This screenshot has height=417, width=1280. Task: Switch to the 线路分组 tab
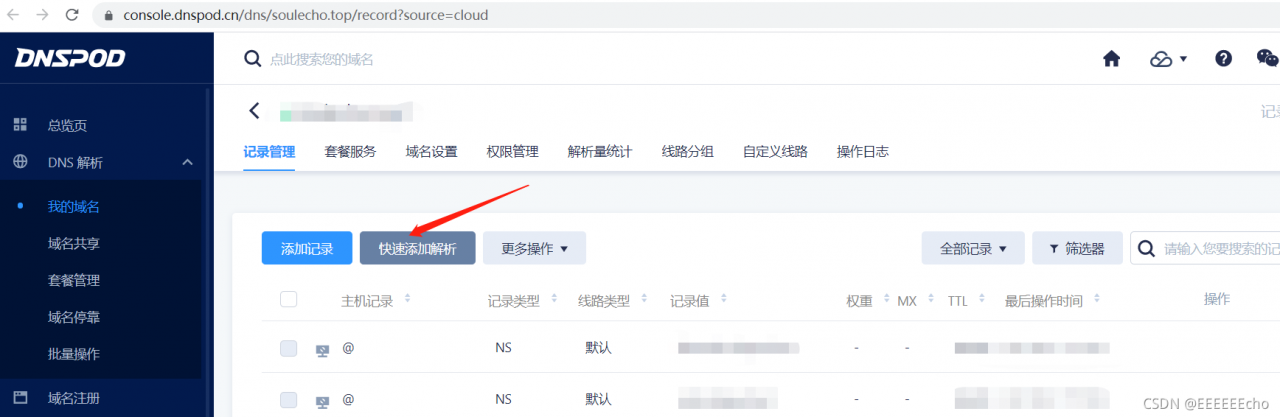(688, 152)
